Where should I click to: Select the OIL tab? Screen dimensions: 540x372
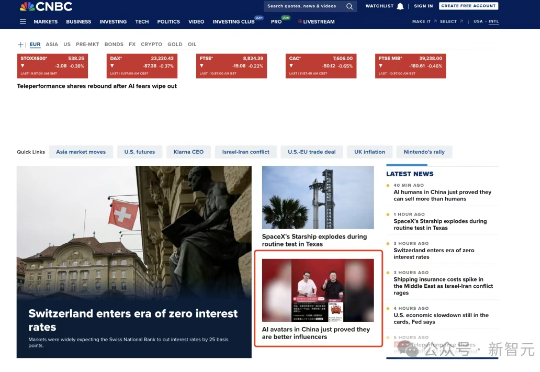pyautogui.click(x=192, y=44)
